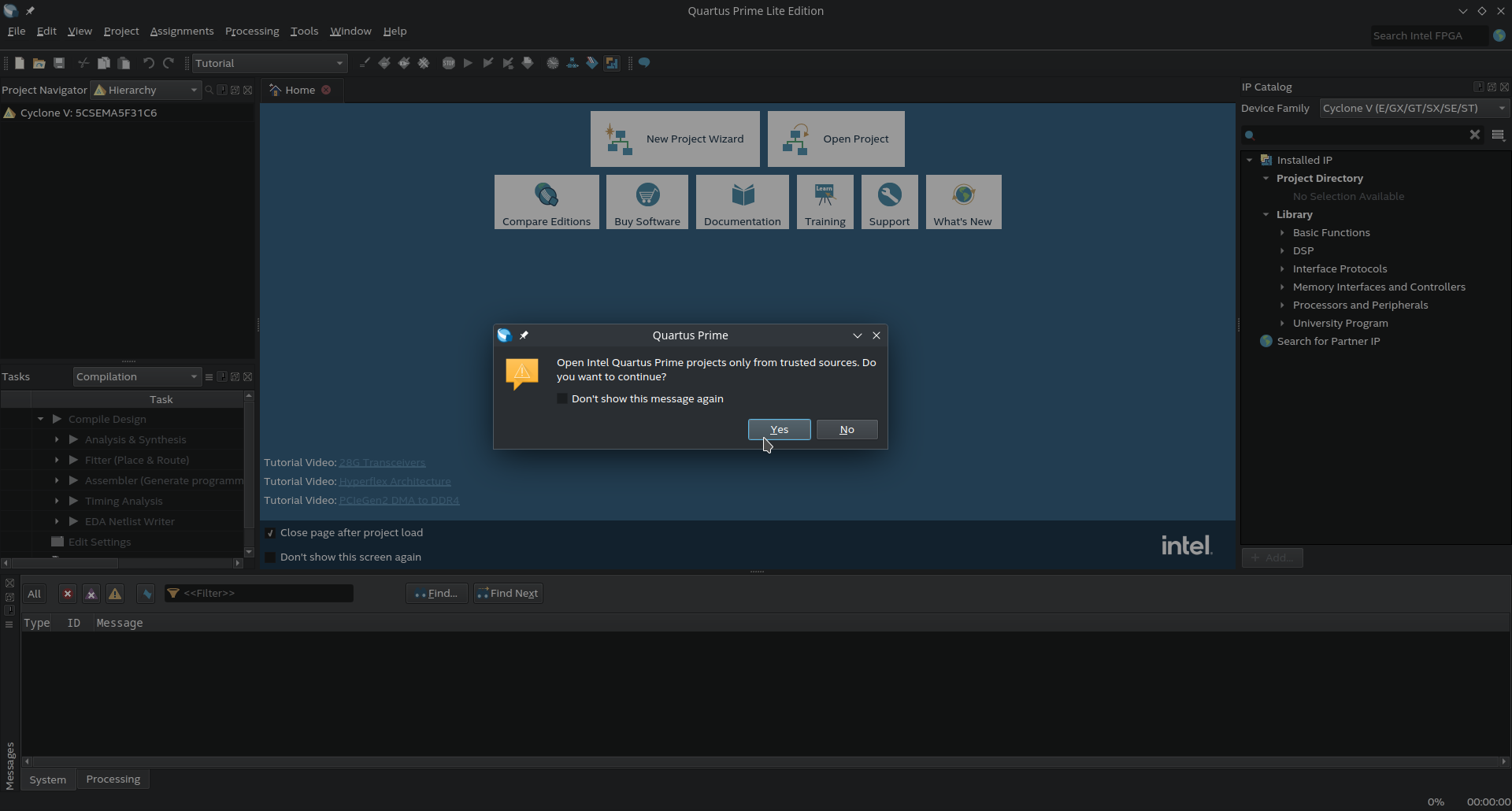Open the Processing menu in menu bar
The width and height of the screenshot is (1512, 811).
tap(252, 31)
